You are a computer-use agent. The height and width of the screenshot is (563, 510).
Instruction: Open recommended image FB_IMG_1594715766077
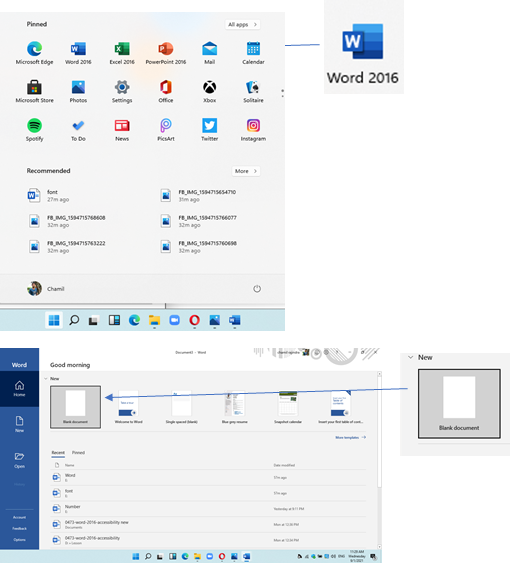(x=198, y=221)
